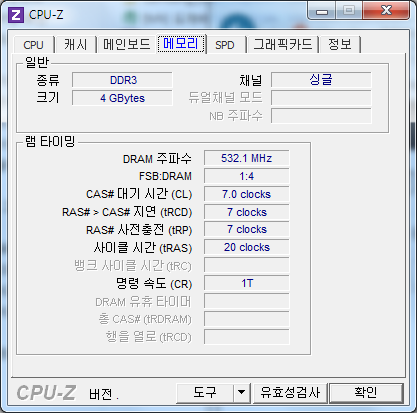Click the 7.0 clocks CL value

(x=247, y=194)
